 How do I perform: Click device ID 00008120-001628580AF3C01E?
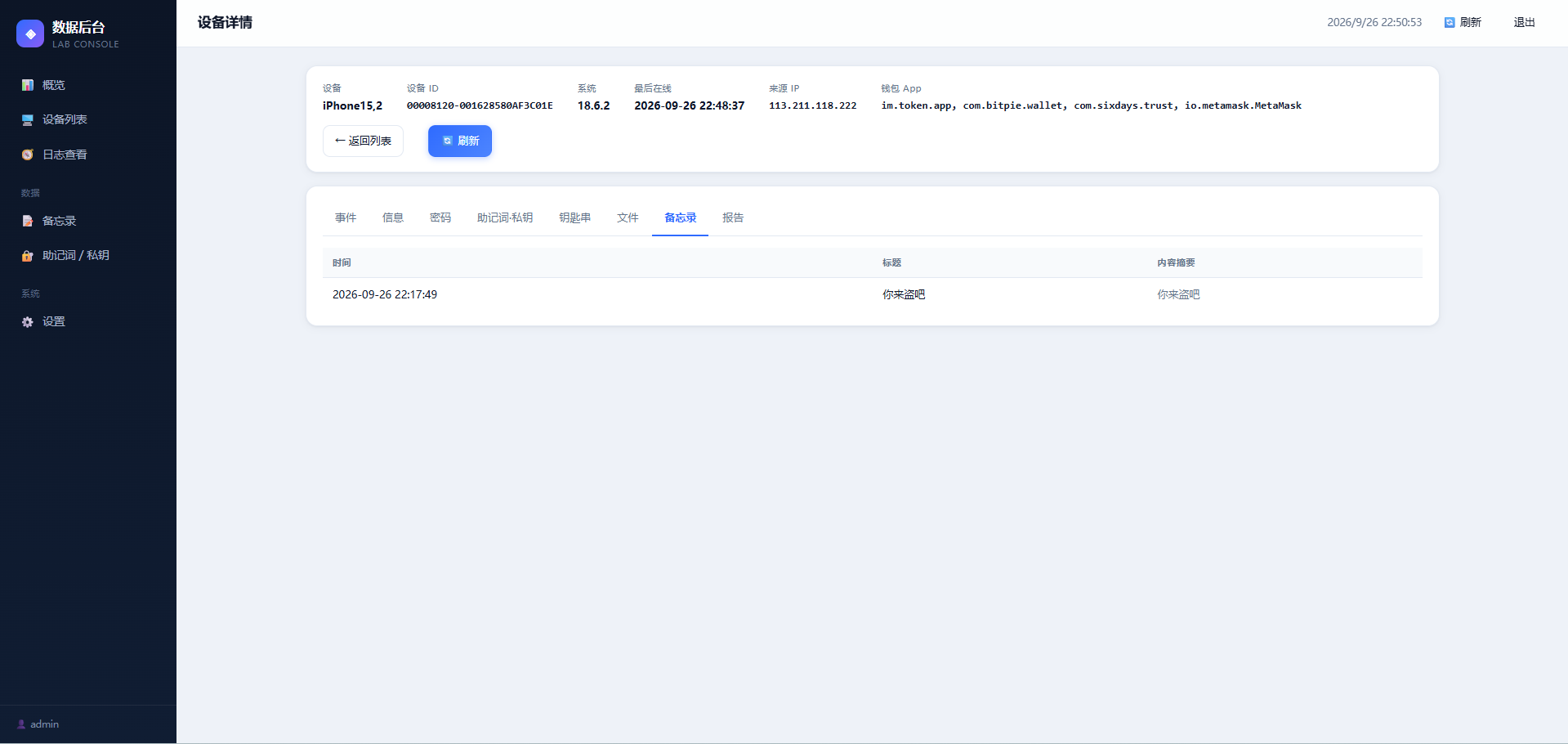point(480,105)
